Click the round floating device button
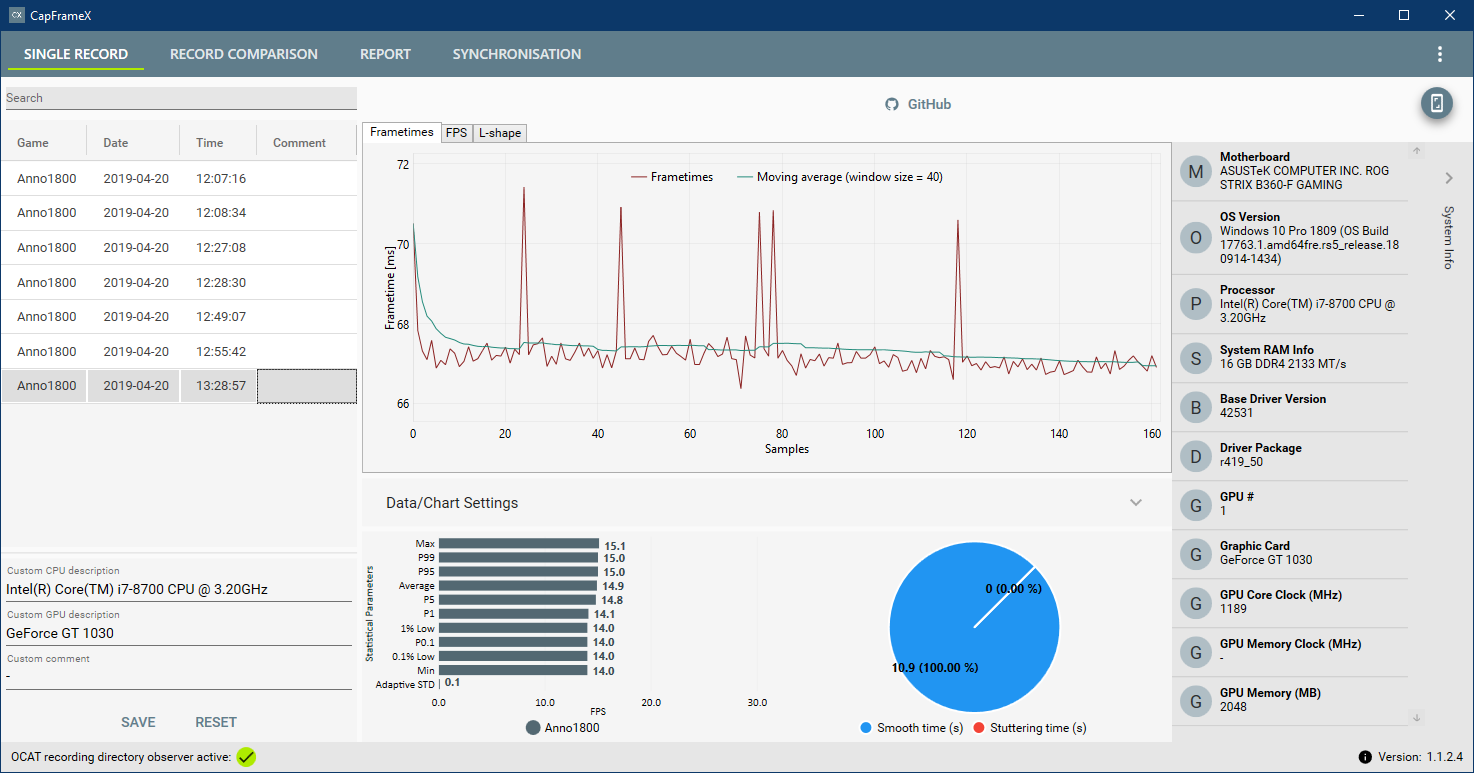1474x773 pixels. [1437, 103]
